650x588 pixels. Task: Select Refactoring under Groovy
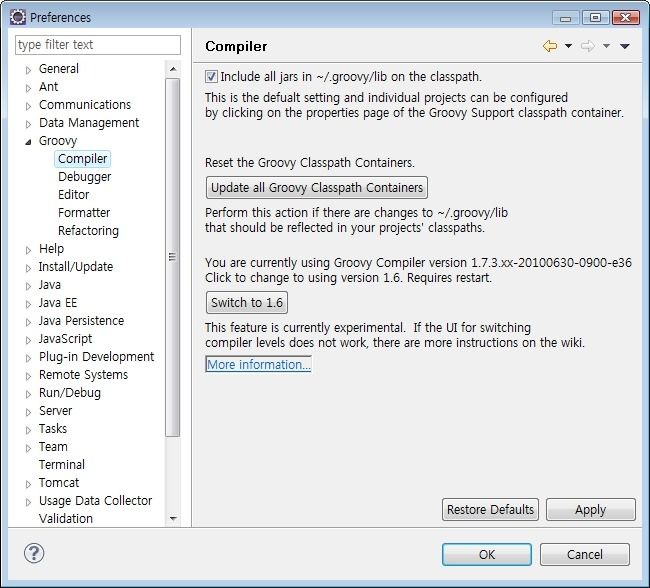coord(88,231)
